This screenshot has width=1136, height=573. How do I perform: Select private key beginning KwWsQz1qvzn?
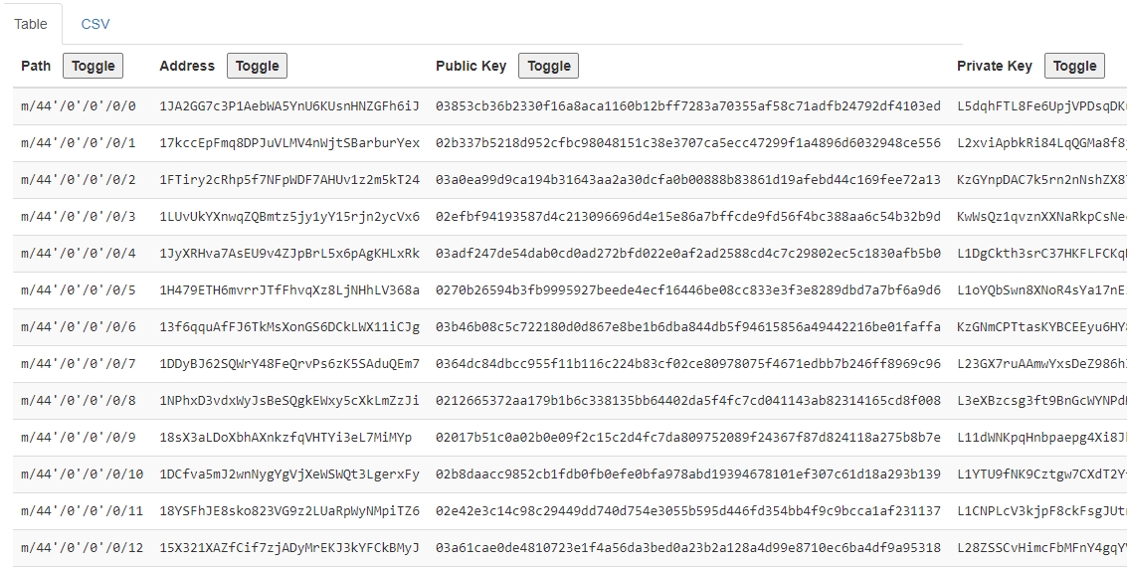1042,217
